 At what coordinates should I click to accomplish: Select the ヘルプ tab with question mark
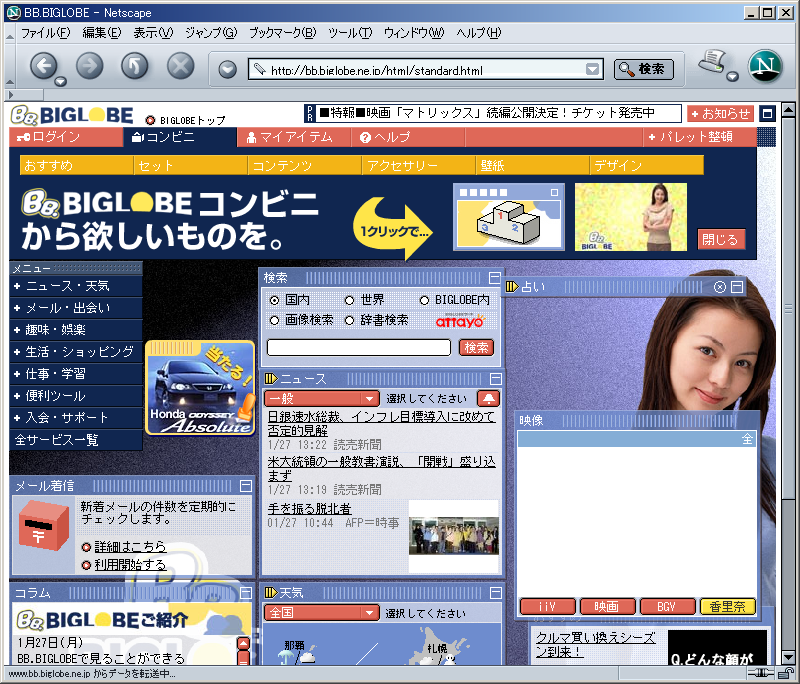point(408,137)
